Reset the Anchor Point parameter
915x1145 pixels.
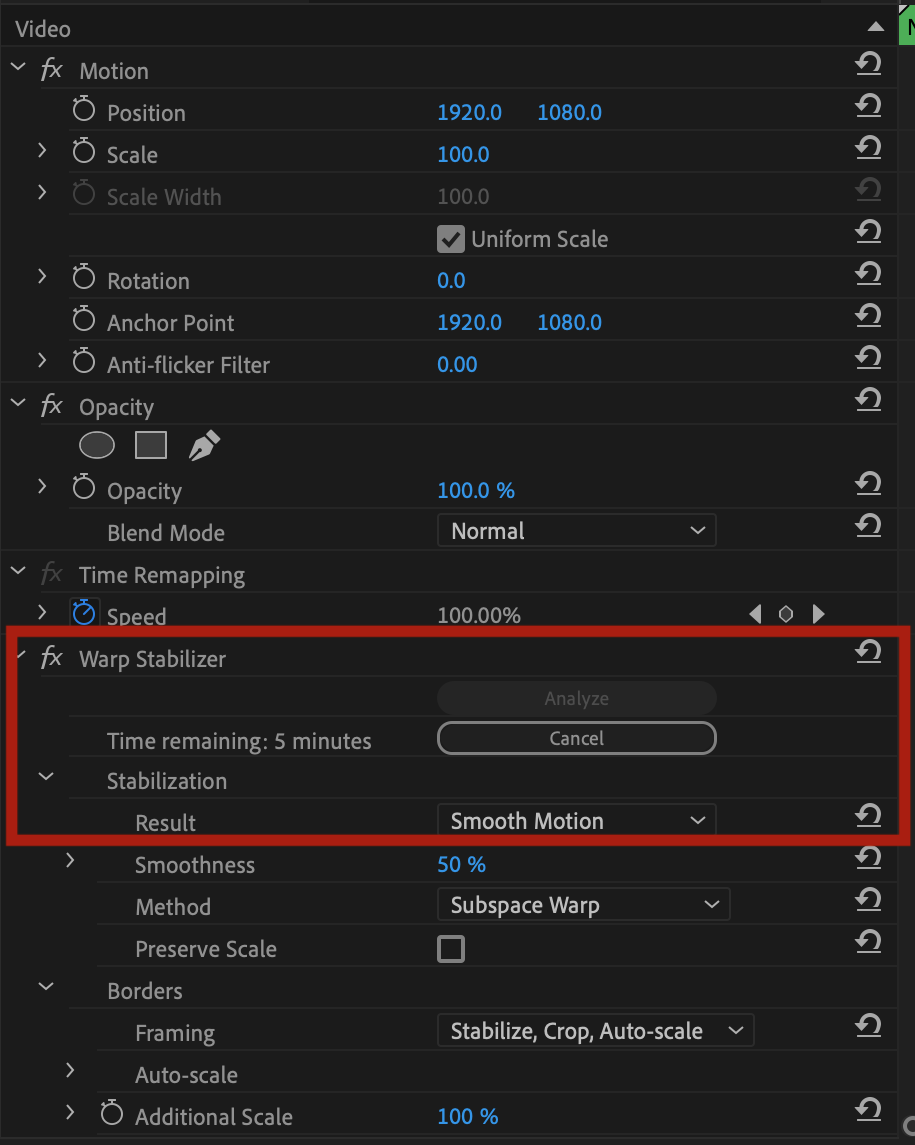868,315
